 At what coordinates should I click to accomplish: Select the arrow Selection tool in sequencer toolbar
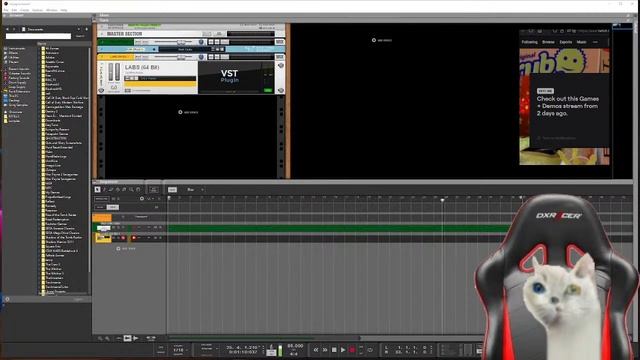(x=97, y=189)
